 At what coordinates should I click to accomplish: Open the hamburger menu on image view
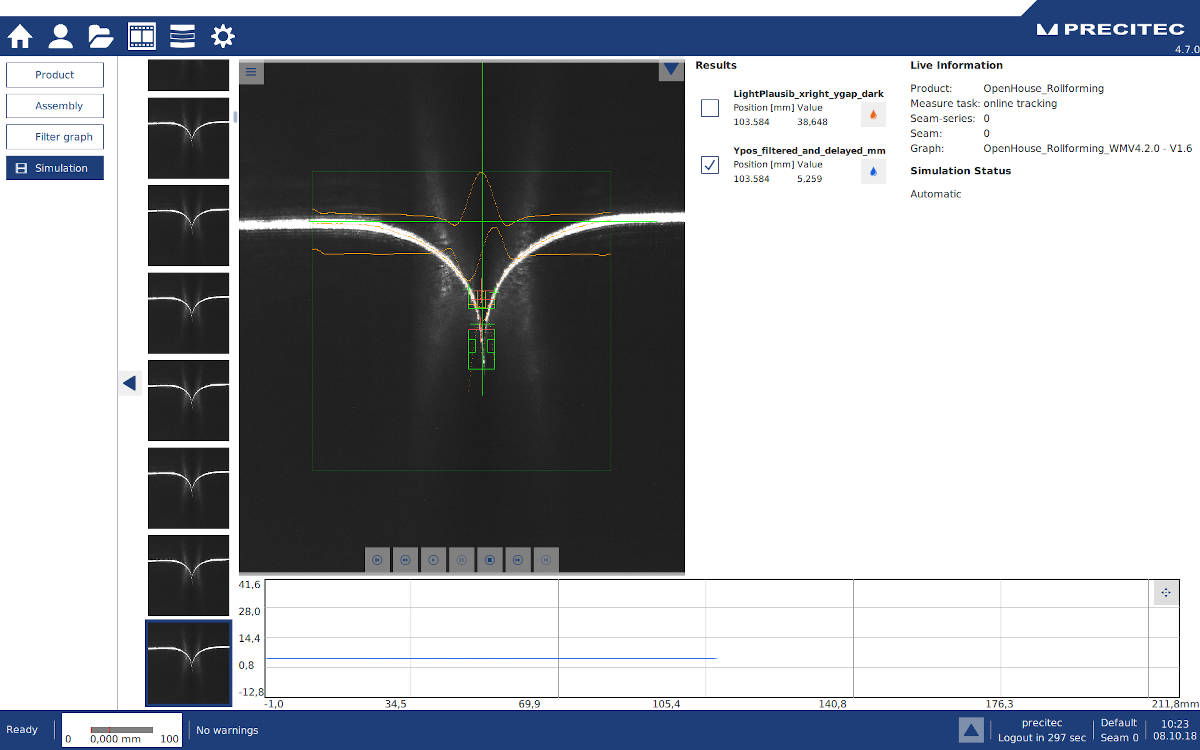coord(251,72)
